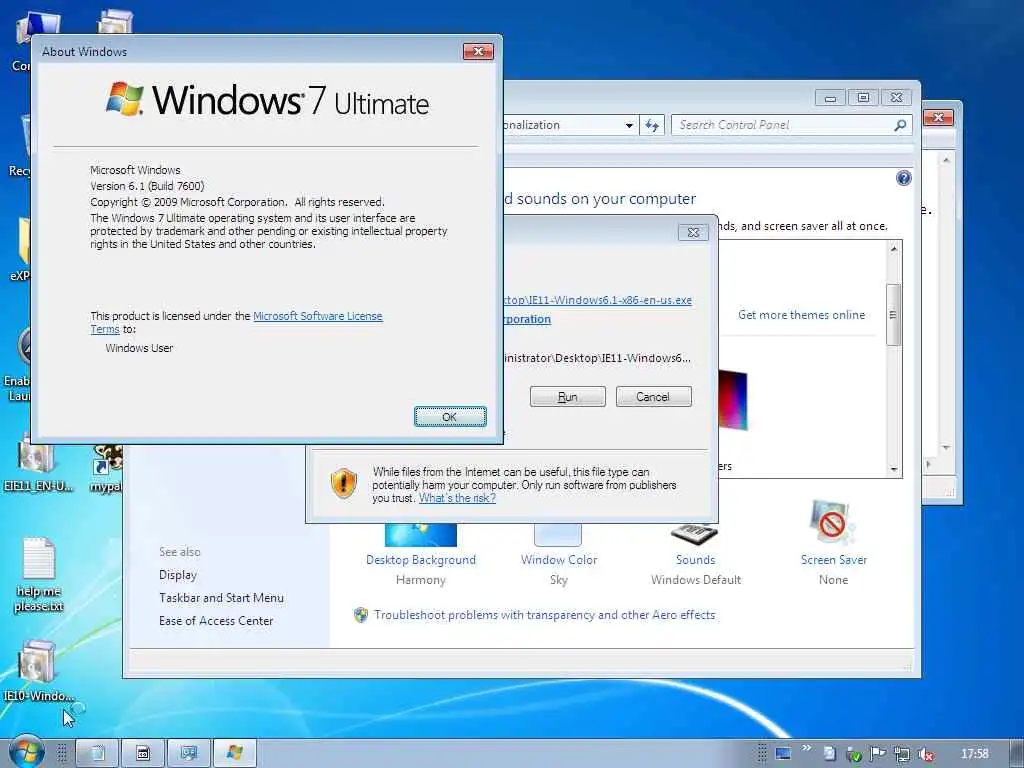The width and height of the screenshot is (1024, 768).
Task: Click the muted volume icon in the tray
Action: tap(925, 754)
